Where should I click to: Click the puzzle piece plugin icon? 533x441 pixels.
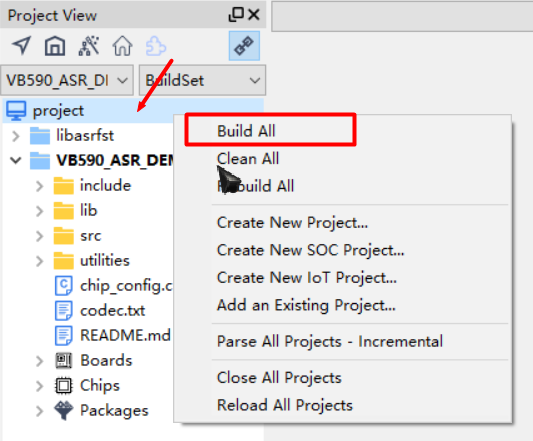tap(156, 46)
